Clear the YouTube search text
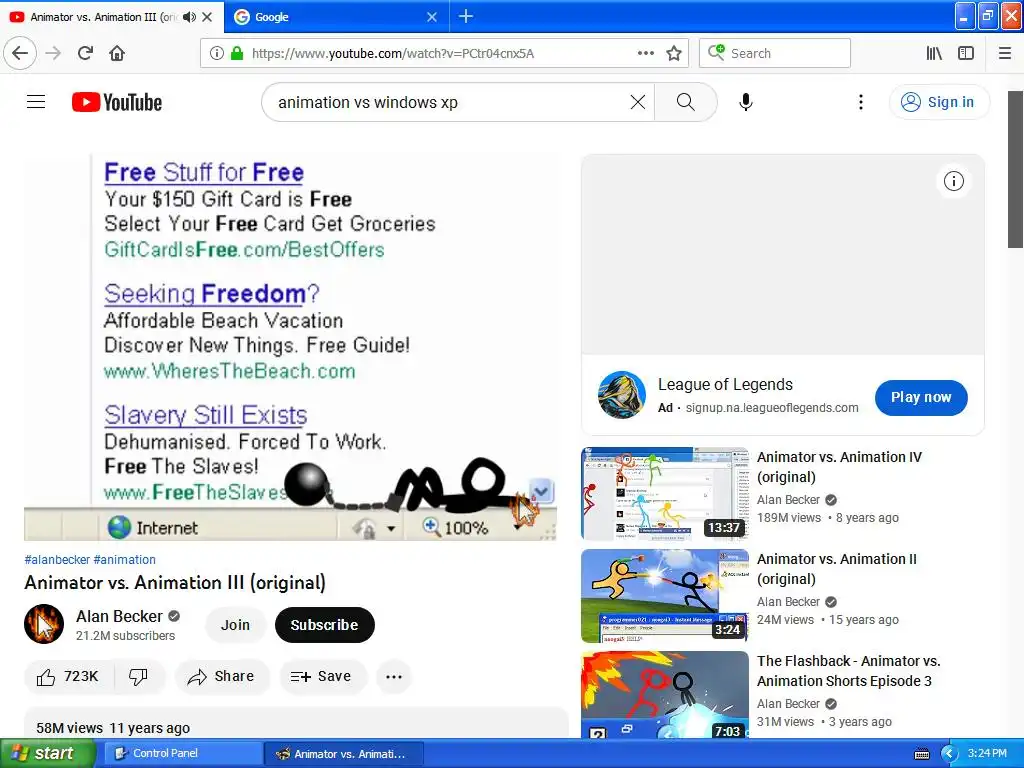This screenshot has width=1024, height=768. 638,102
